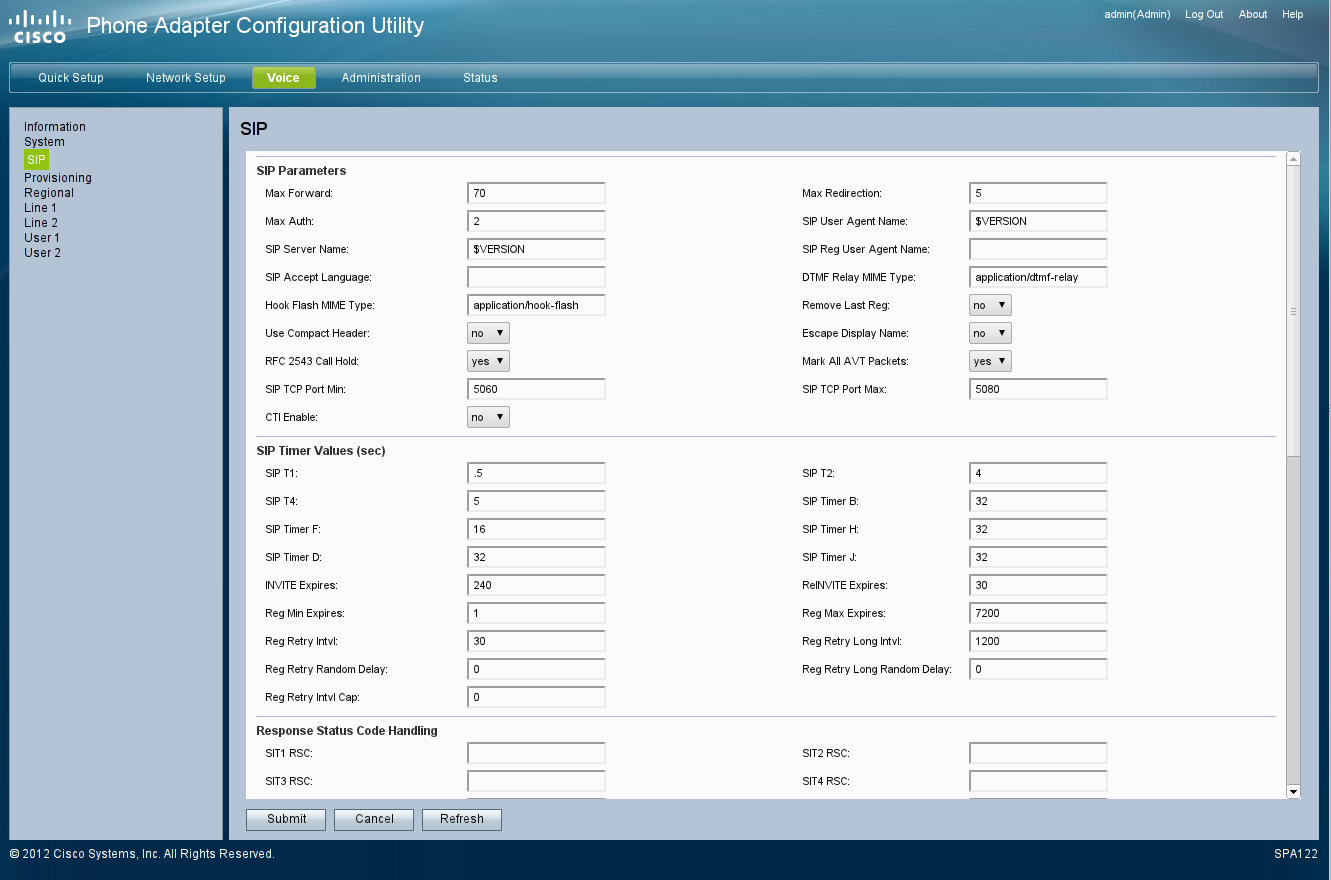1331x880 pixels.
Task: Click the vertical scrollbar thumb
Action: pos(1292,310)
